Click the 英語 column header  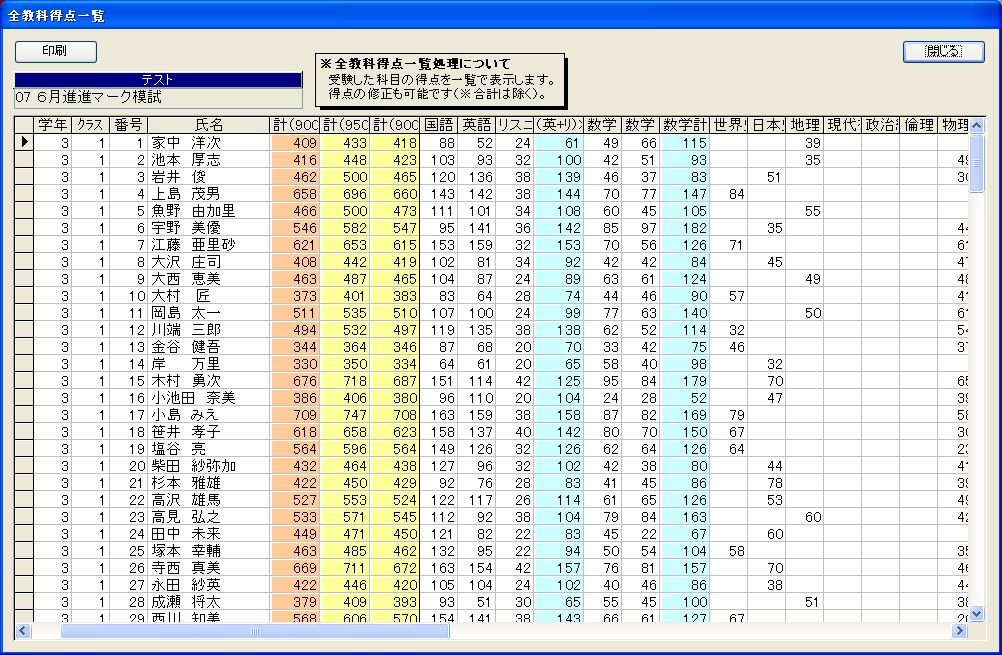[x=476, y=125]
